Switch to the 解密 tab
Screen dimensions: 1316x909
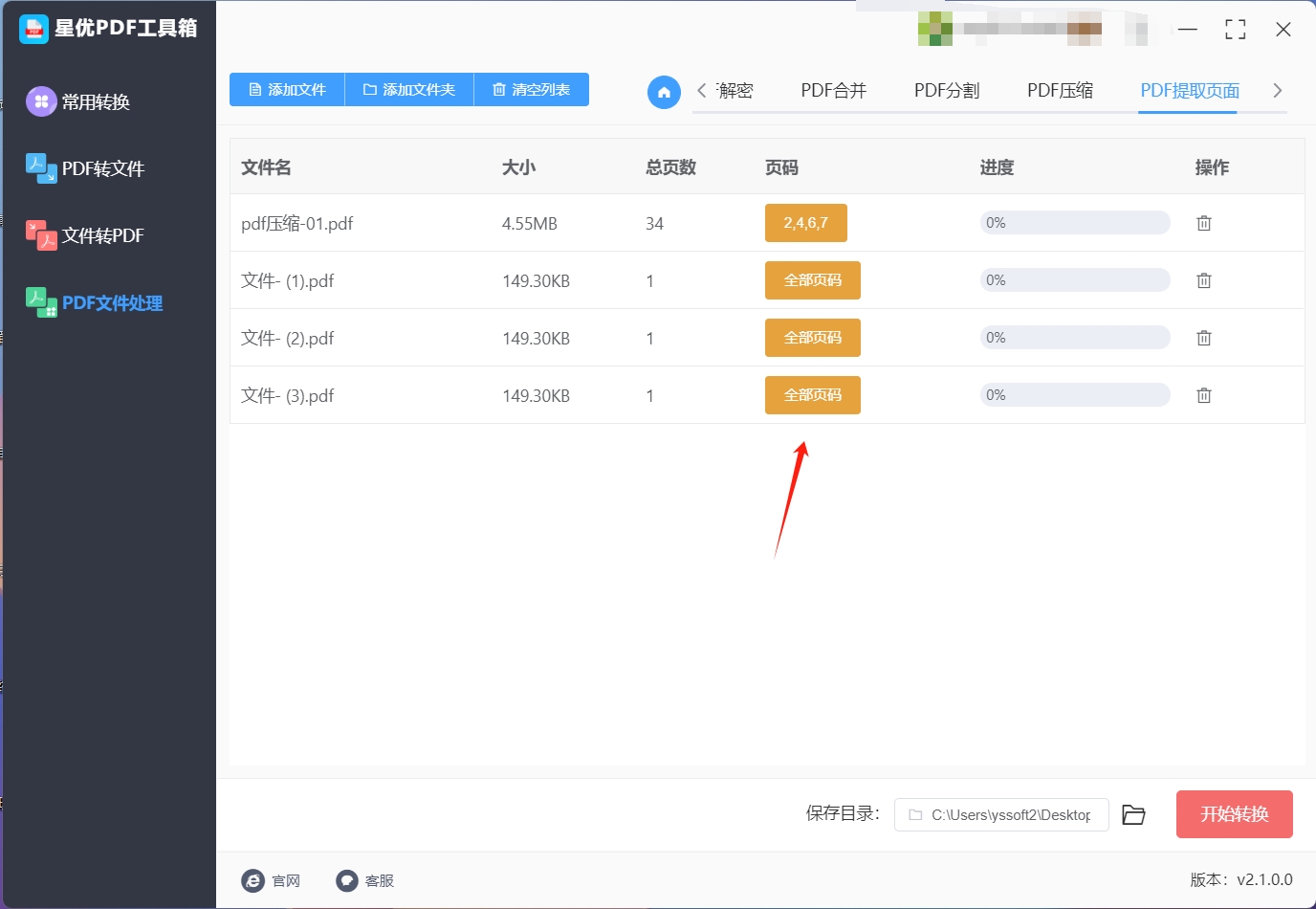[x=735, y=91]
